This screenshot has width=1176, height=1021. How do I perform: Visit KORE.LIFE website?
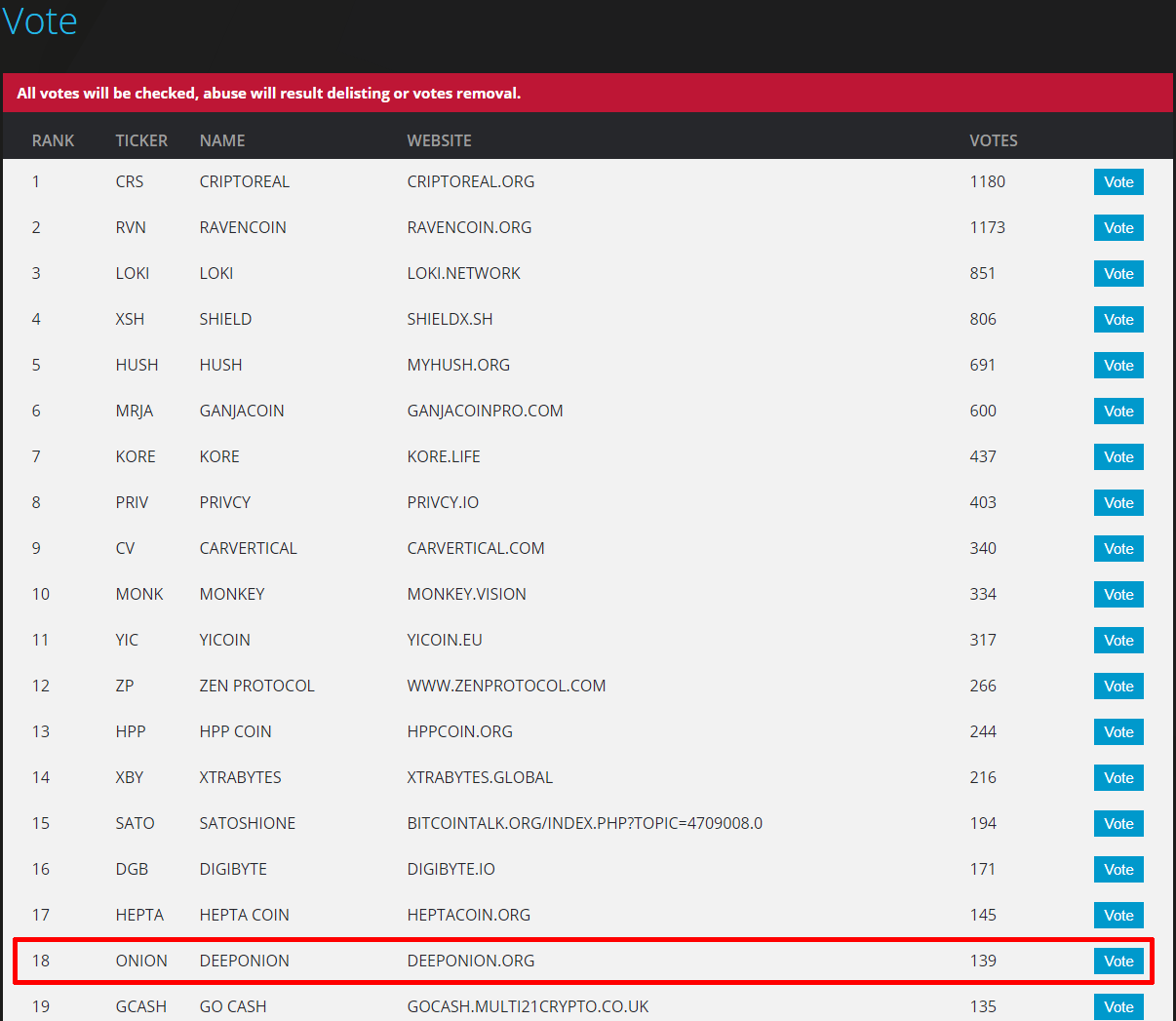444,456
